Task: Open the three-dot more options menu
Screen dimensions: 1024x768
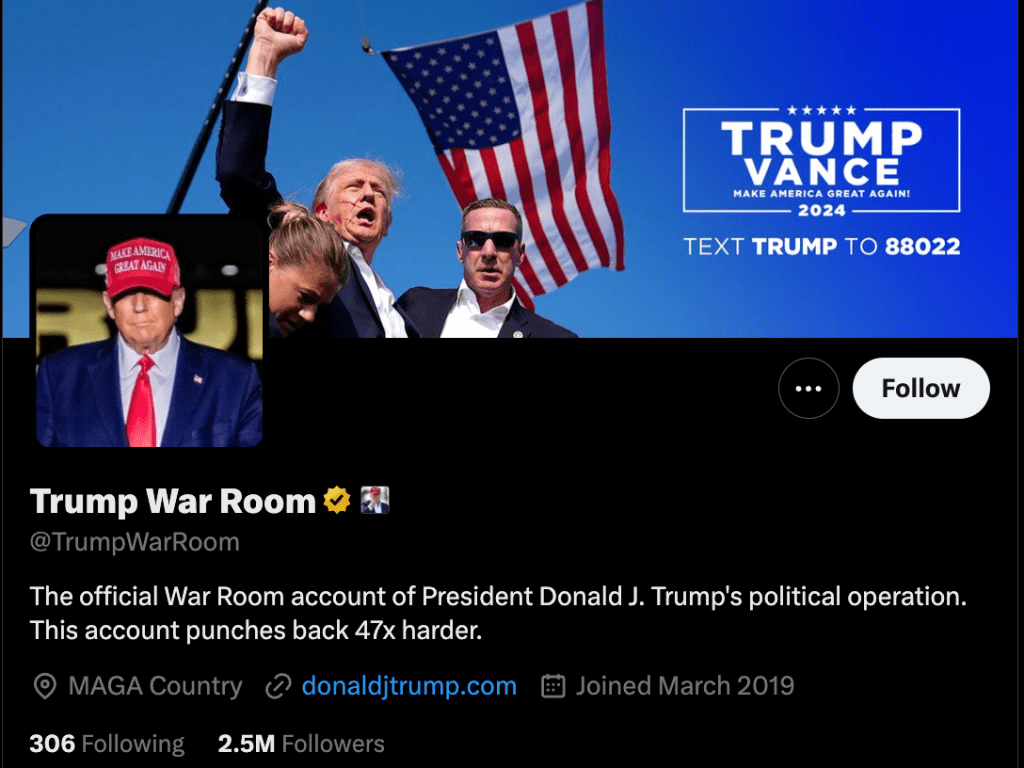Action: coord(808,388)
